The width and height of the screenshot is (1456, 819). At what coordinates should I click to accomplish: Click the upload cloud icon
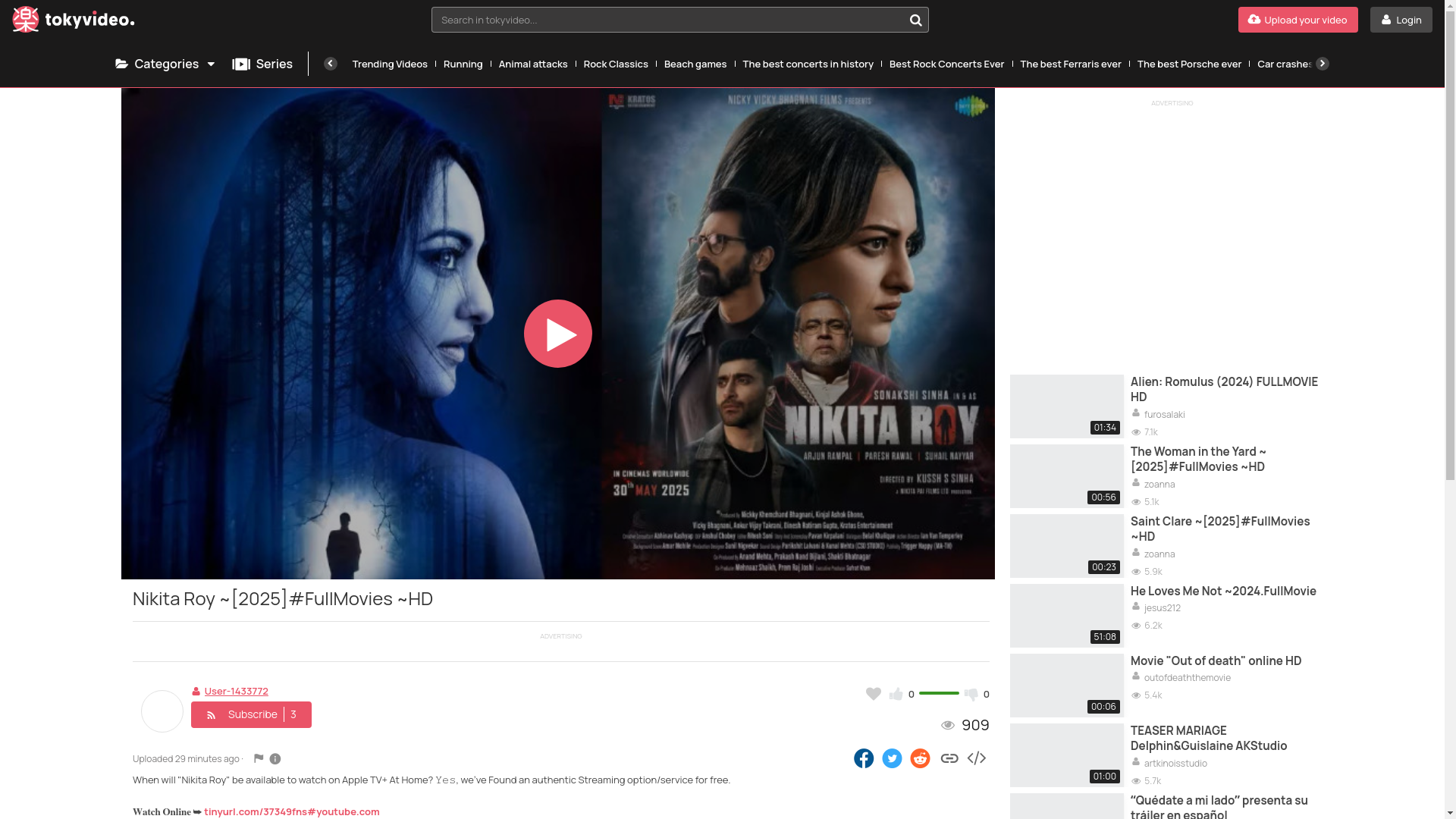click(1254, 19)
